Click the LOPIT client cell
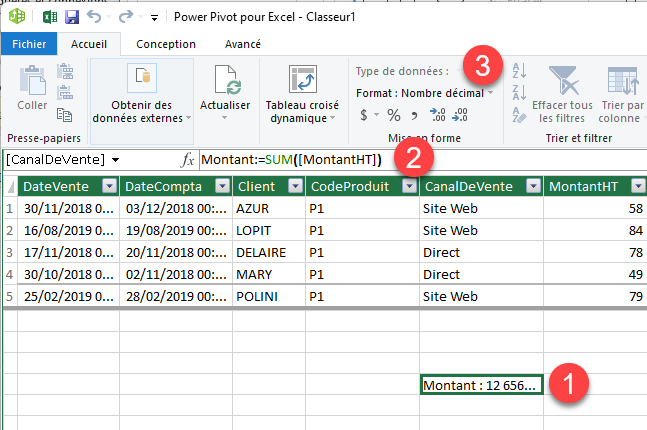 (x=269, y=230)
